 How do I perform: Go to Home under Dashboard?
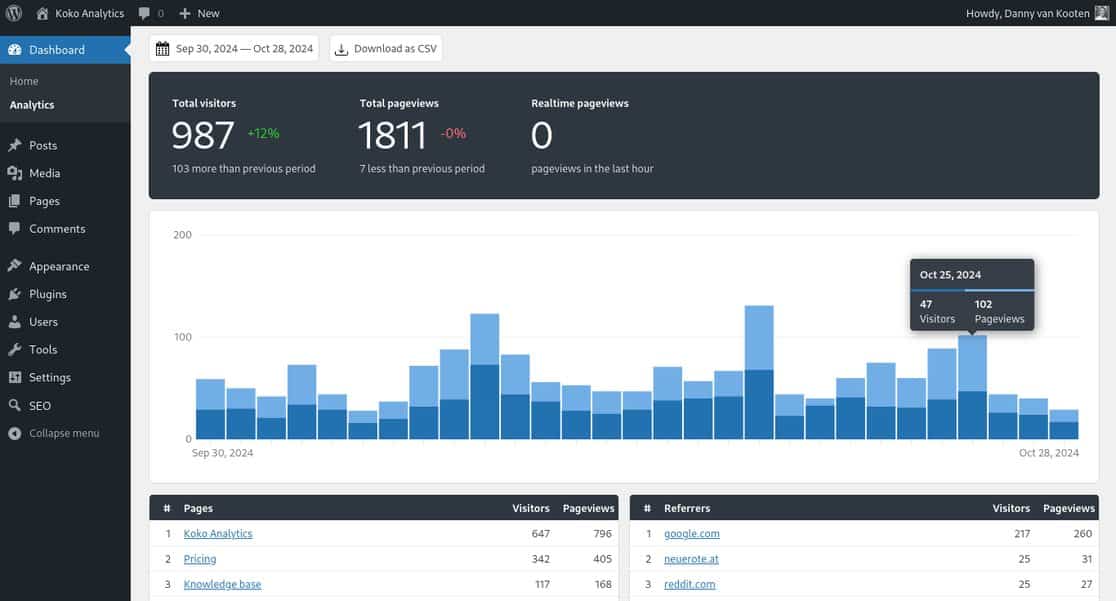click(23, 80)
